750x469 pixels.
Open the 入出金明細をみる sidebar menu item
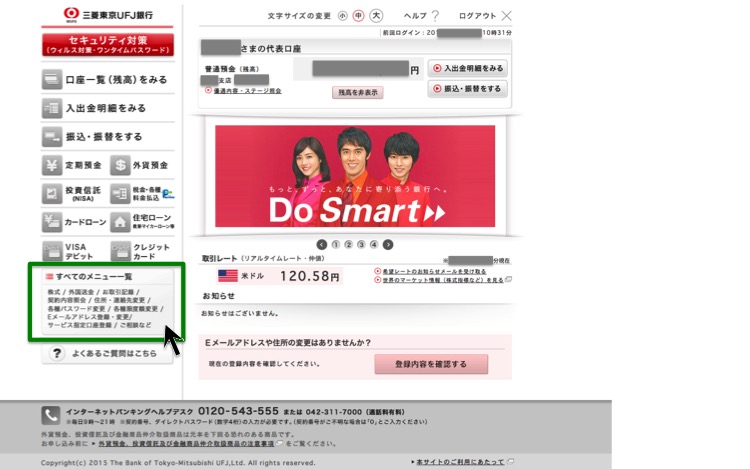(108, 109)
